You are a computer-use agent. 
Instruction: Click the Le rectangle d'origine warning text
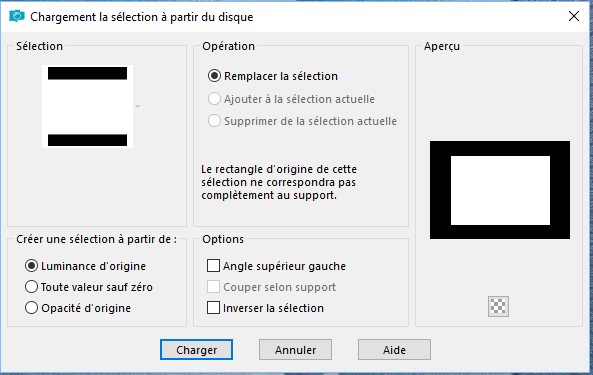point(279,182)
